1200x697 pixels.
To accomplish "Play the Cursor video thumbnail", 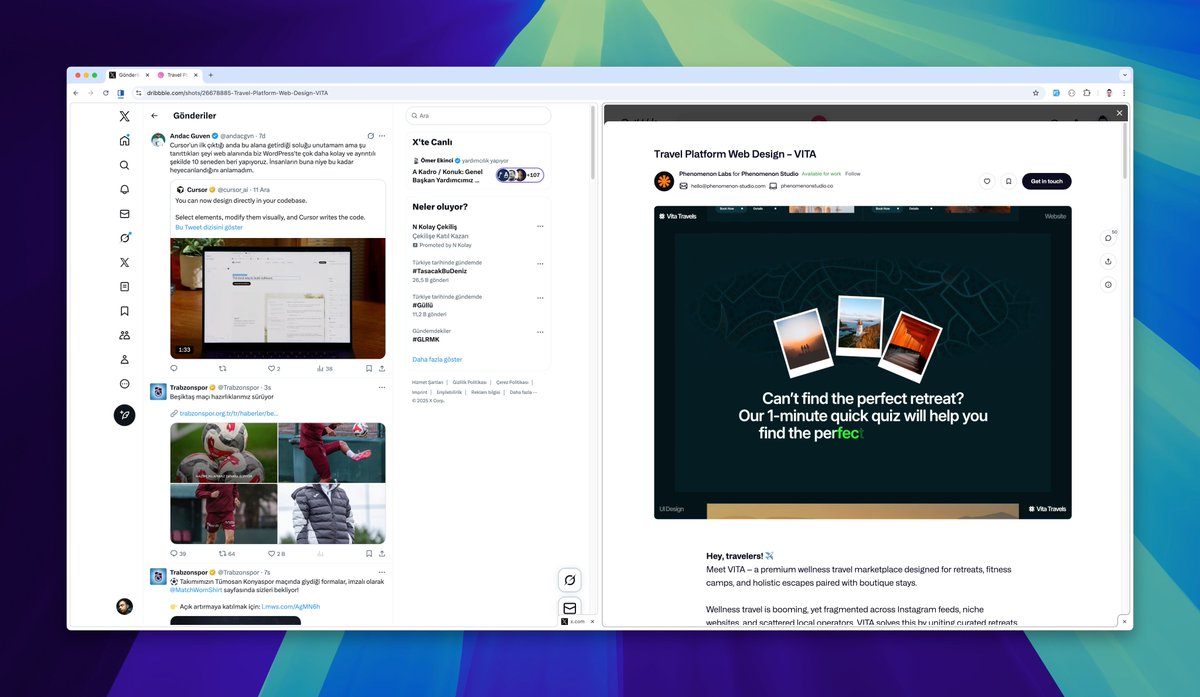I will point(278,298).
